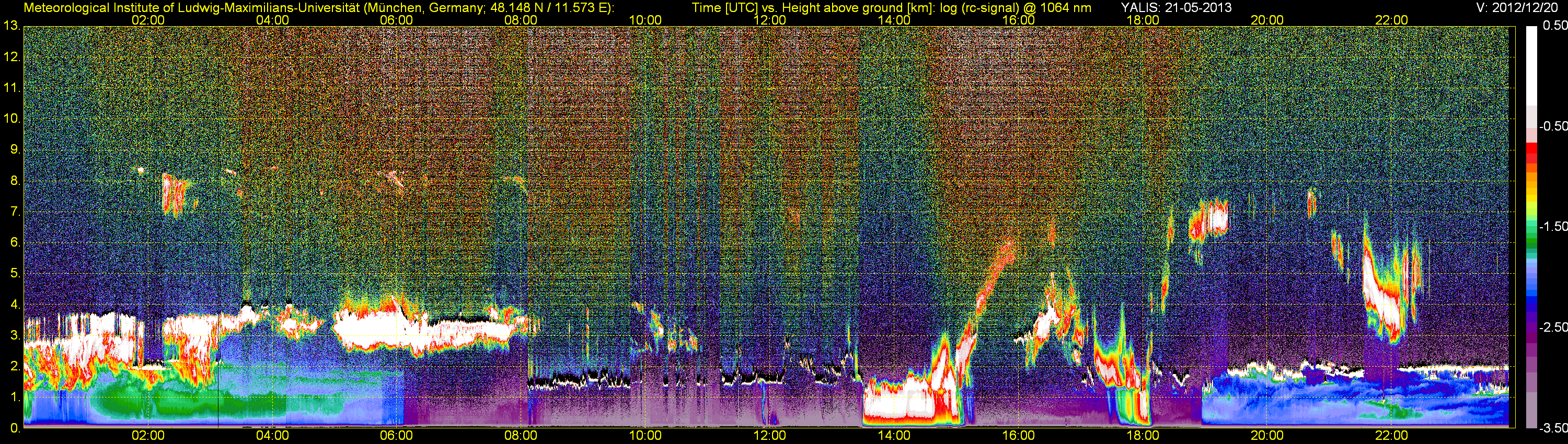
Task: Click the -1.50 colorbar scale value
Action: pyautogui.click(x=1553, y=226)
